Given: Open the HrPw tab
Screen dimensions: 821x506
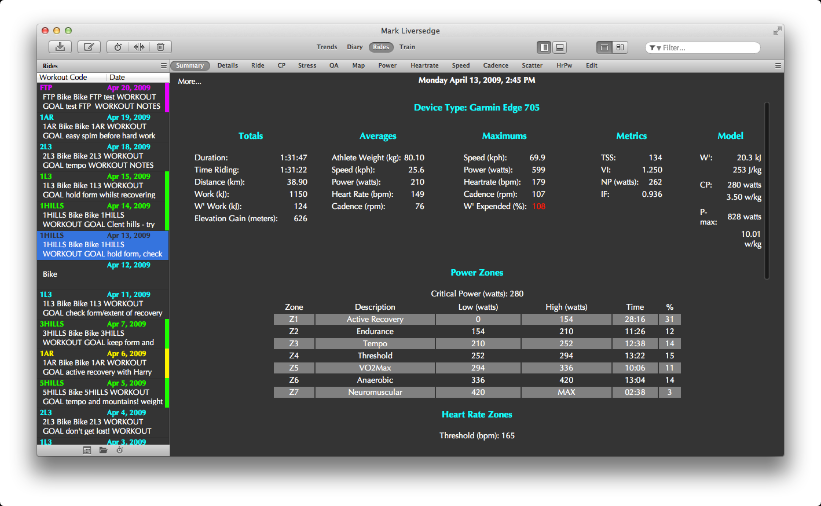Looking at the screenshot, I should point(564,66).
